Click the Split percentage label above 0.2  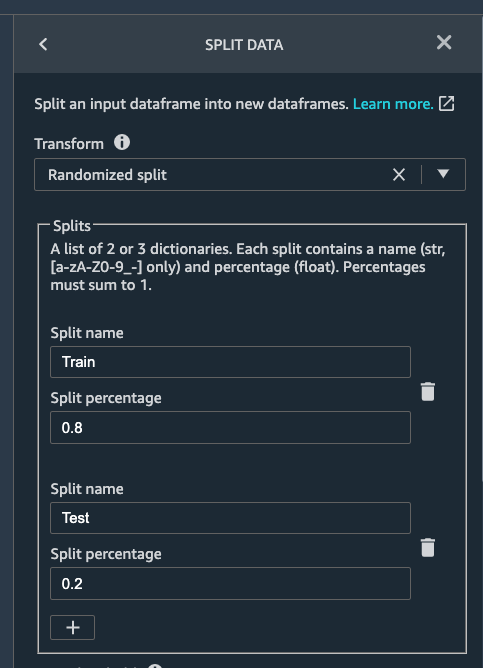[106, 554]
